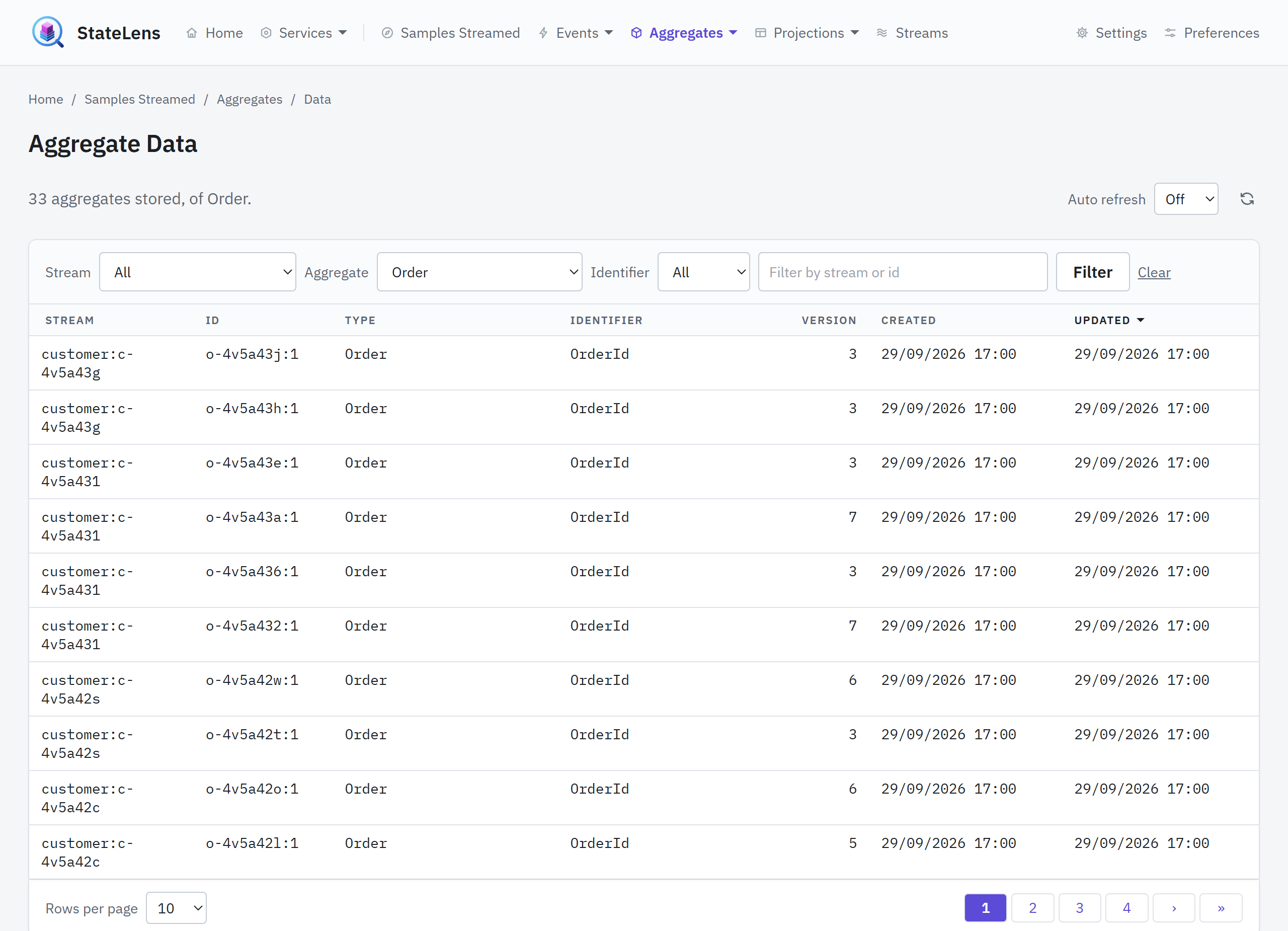
Task: Click ID o-4v5a43e:1 in the table
Action: [x=252, y=463]
